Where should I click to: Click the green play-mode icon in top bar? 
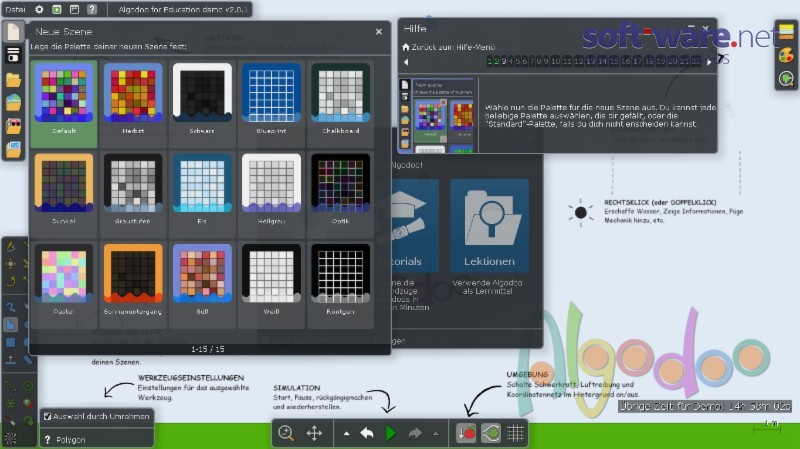pyautogui.click(x=57, y=9)
